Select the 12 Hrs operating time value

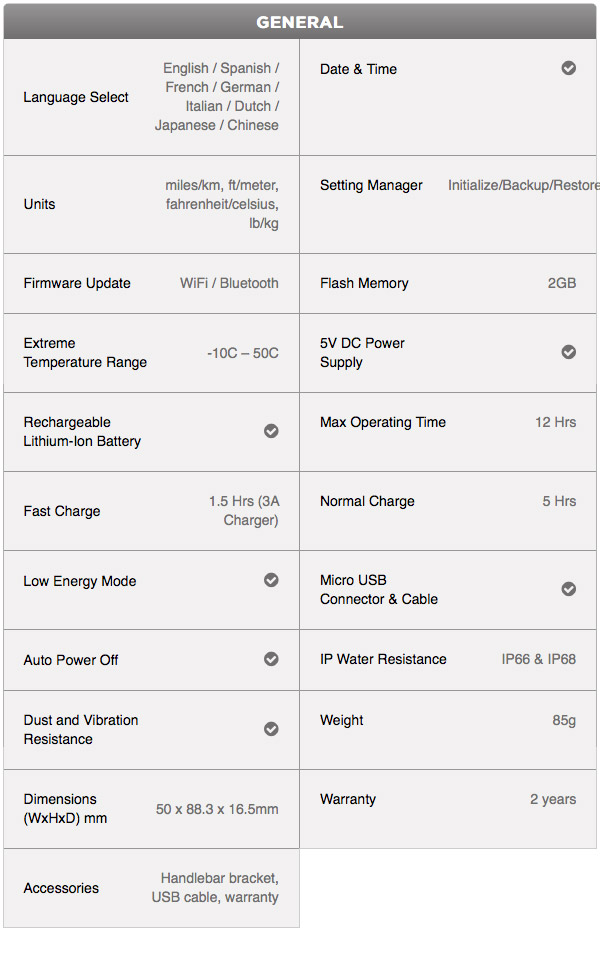556,422
